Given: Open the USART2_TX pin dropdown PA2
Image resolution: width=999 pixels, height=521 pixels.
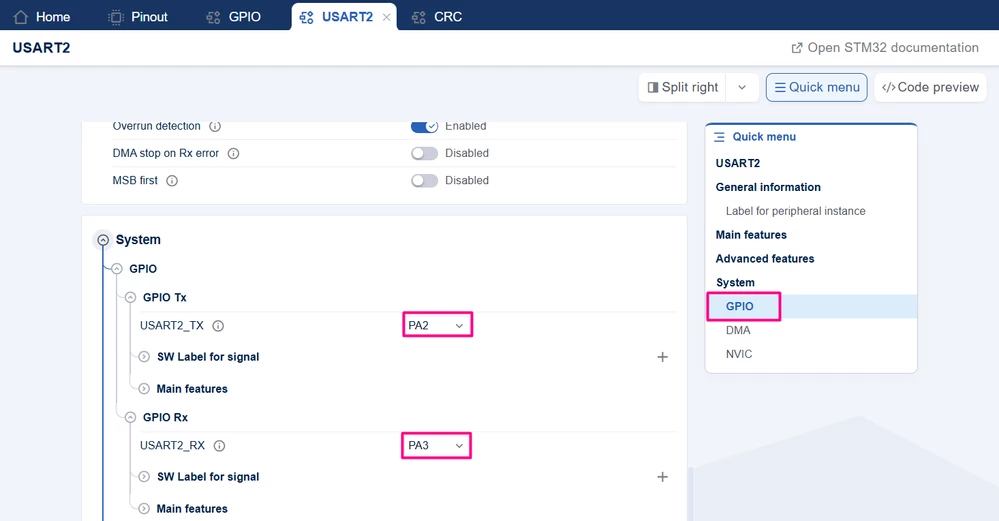Looking at the screenshot, I should (437, 325).
